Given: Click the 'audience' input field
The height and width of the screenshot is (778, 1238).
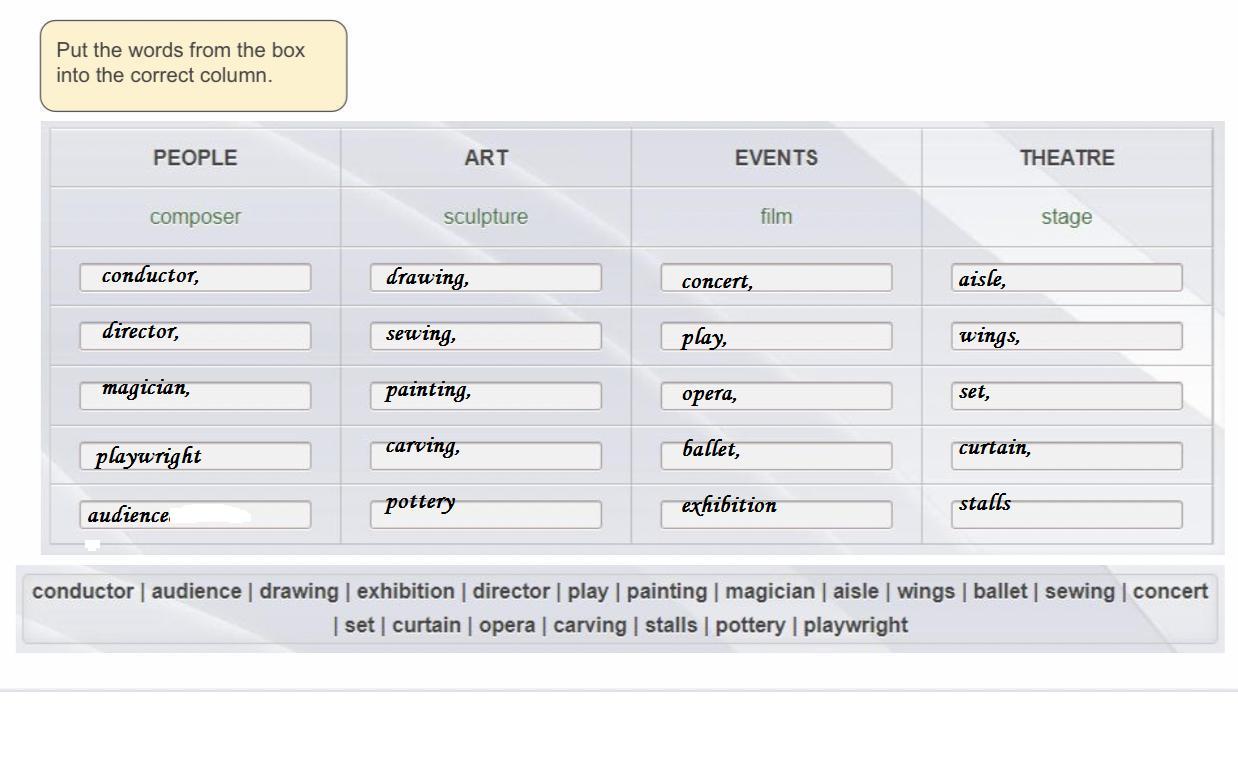Looking at the screenshot, I should coord(195,515).
